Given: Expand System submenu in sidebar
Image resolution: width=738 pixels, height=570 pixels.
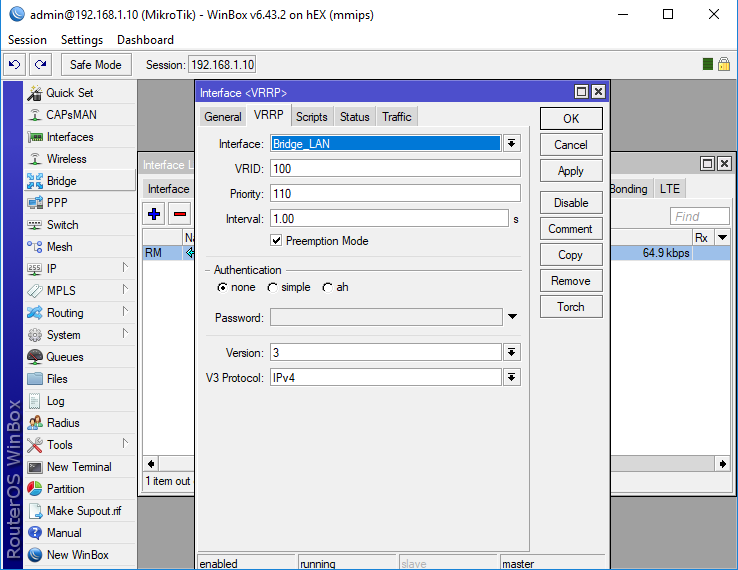Looking at the screenshot, I should coord(125,333).
